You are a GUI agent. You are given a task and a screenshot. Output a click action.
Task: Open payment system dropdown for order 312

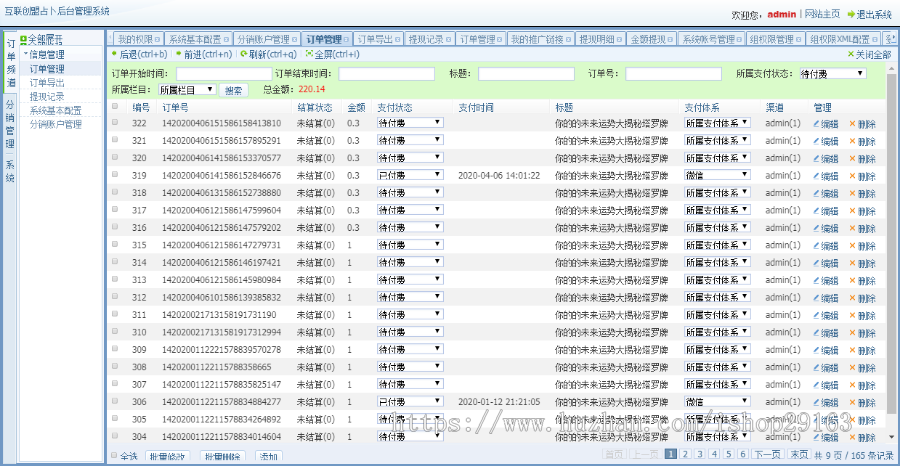(717, 297)
